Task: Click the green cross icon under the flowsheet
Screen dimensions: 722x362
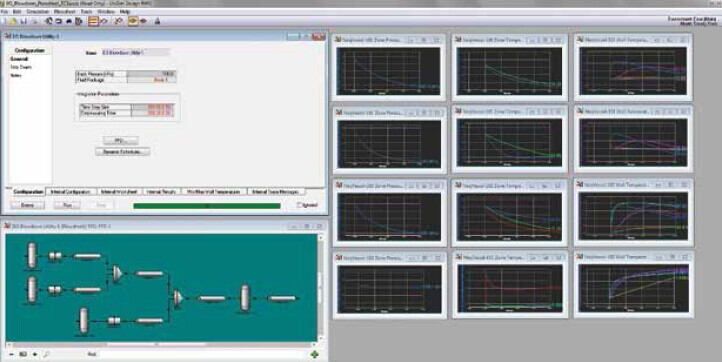Action: (314, 354)
